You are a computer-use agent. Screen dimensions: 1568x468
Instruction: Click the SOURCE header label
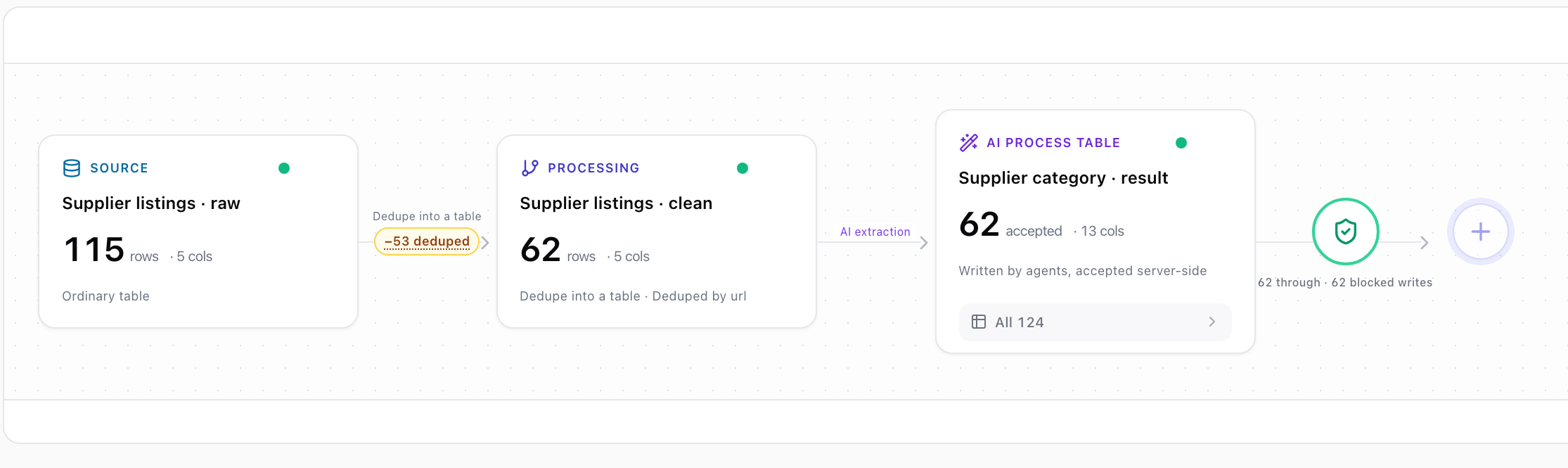click(x=119, y=168)
